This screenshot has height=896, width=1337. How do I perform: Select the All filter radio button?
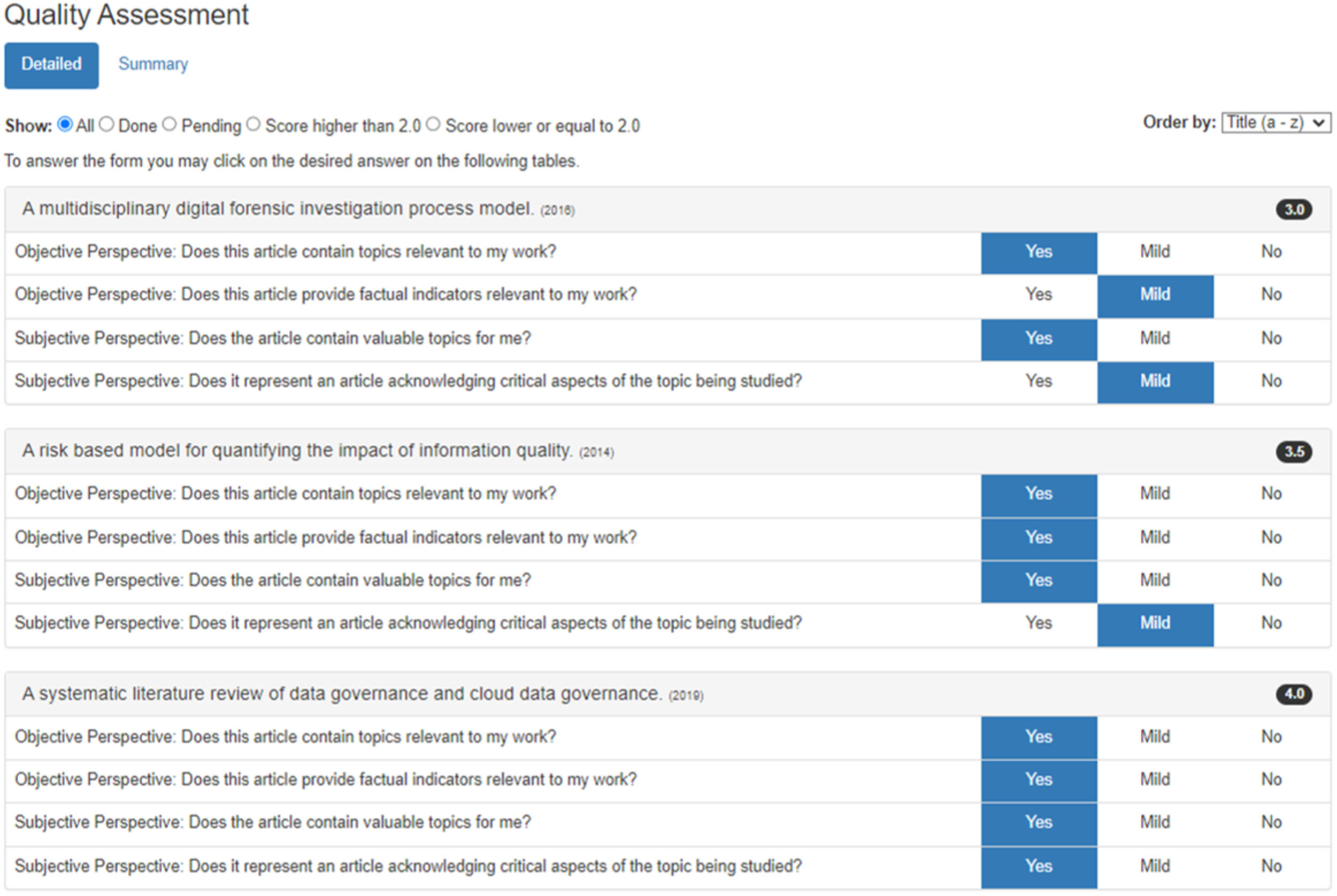coord(66,124)
